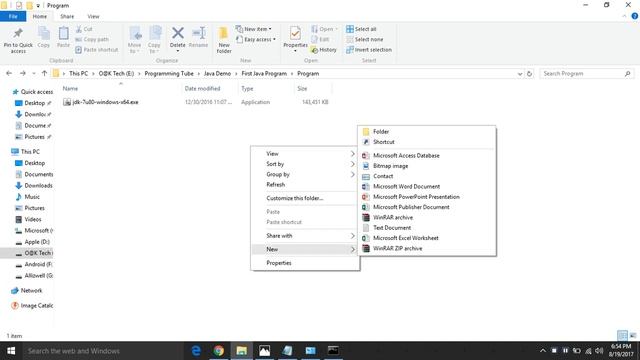Create new Microsoft Excel Worksheet
Screen dimensions: 640x360
(427, 238)
